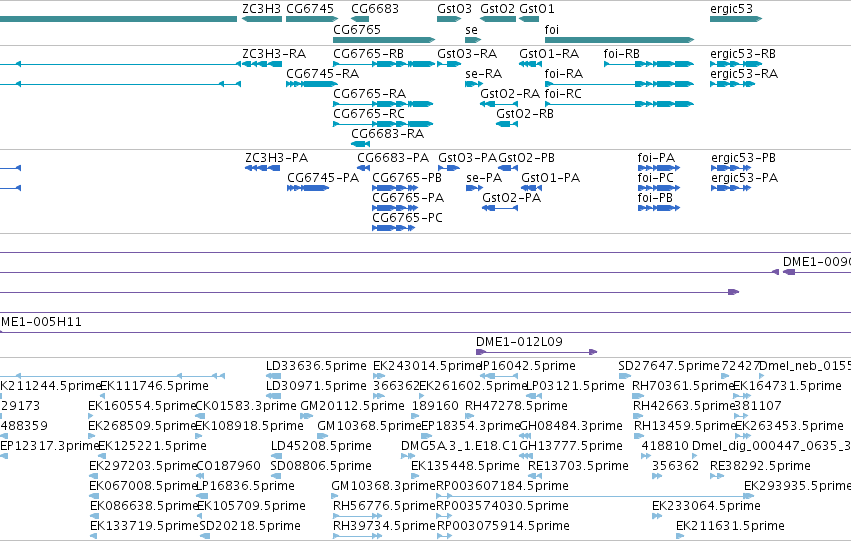851x541 pixels.
Task: Select the RH56776.5prime EST label
Action: click(385, 506)
